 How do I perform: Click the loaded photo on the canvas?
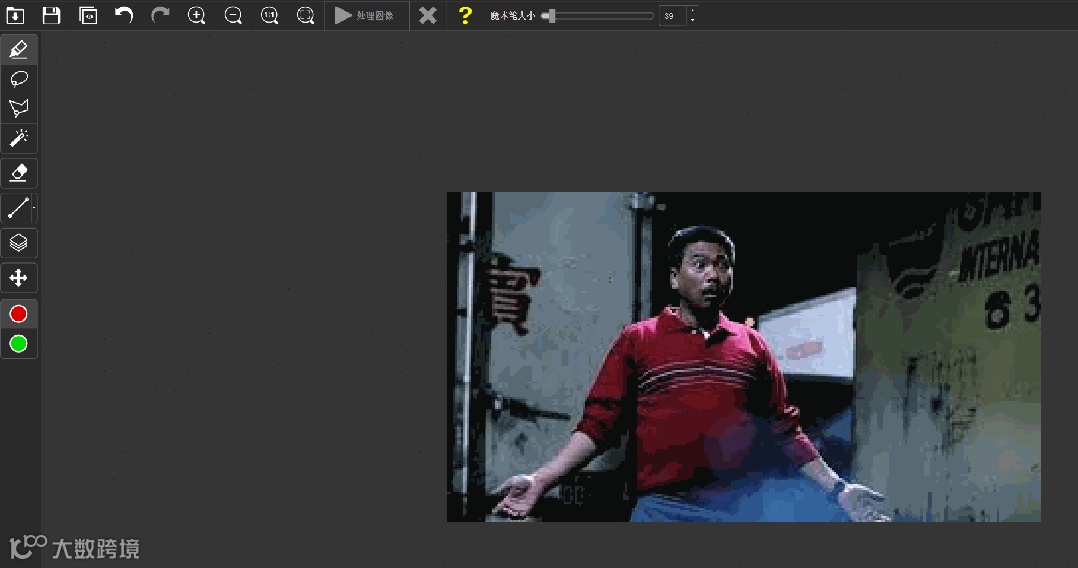coord(744,357)
